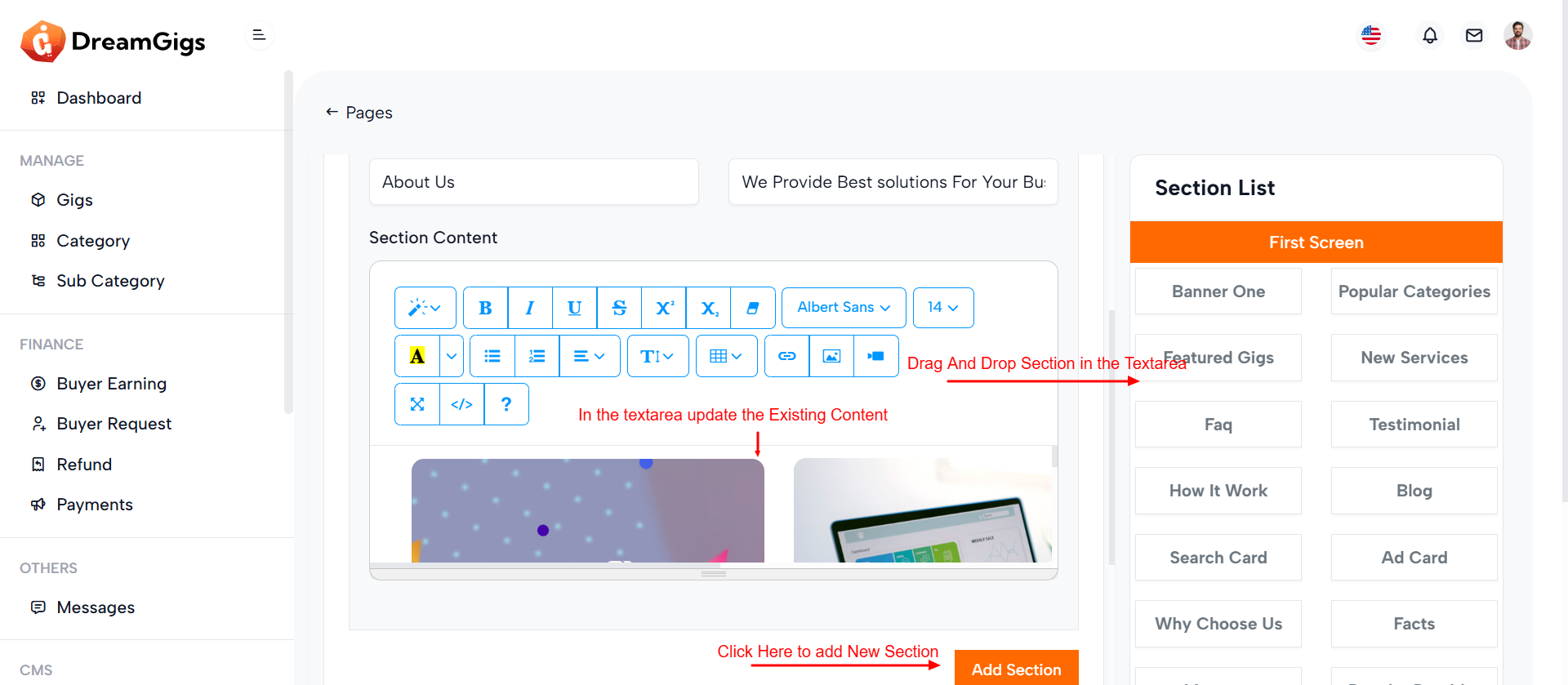Click the notification bell icon
1568x685 pixels.
(1429, 36)
